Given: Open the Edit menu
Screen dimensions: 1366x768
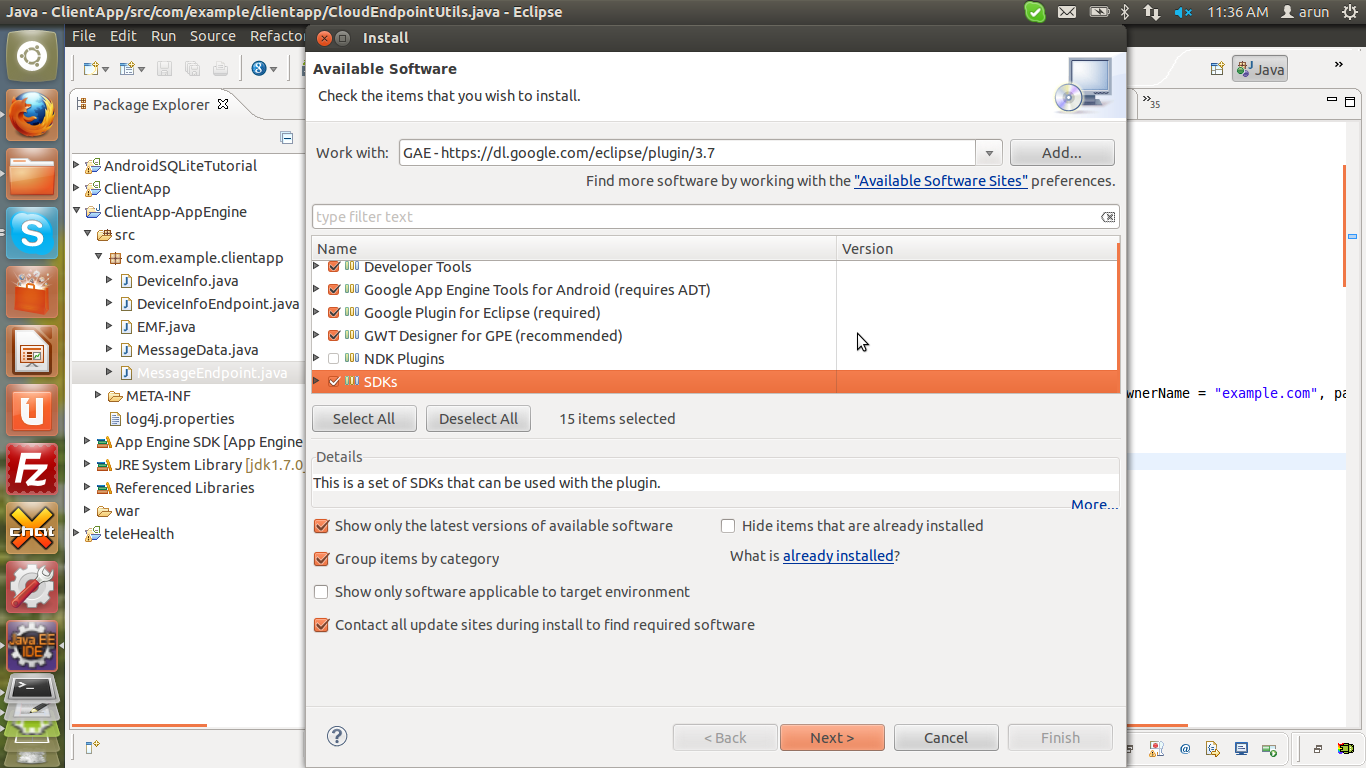Looking at the screenshot, I should pyautogui.click(x=123, y=36).
